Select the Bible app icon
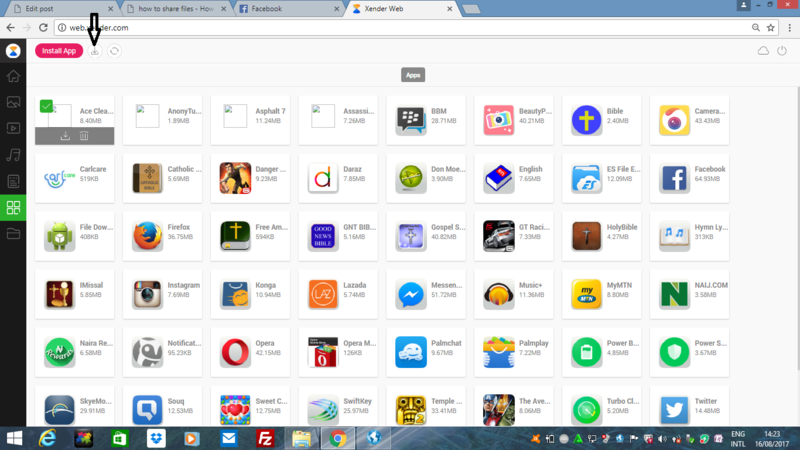Viewport: 800px width, 450px height. (586, 120)
